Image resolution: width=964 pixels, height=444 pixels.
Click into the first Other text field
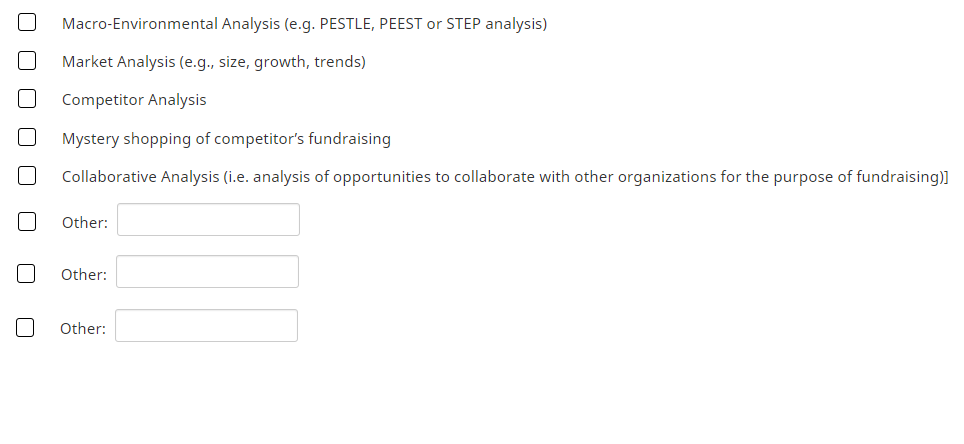[208, 220]
